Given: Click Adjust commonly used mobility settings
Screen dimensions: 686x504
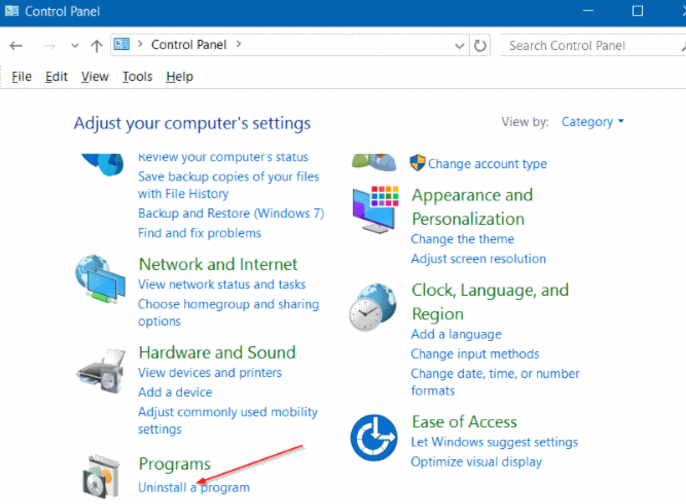Looking at the screenshot, I should coord(228,420).
